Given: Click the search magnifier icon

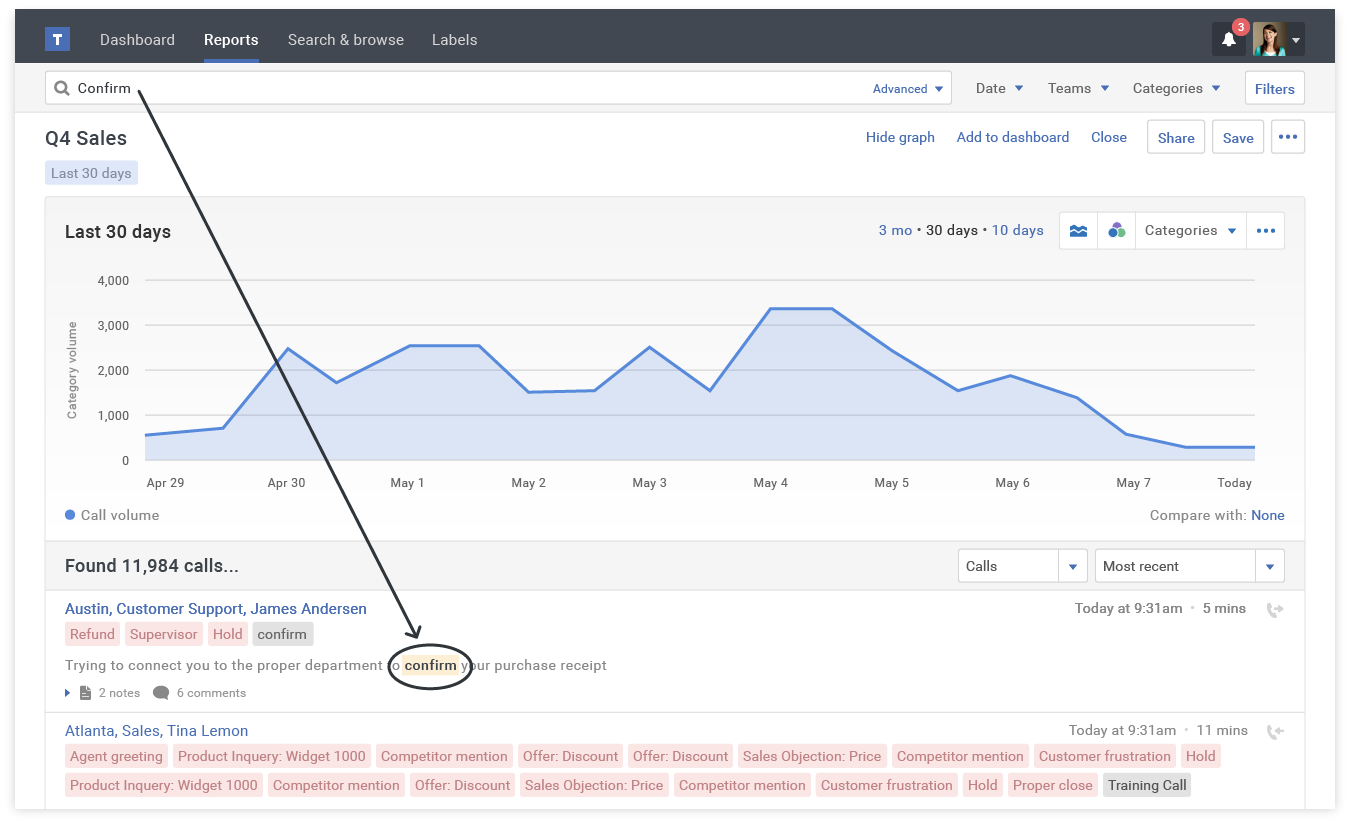Looking at the screenshot, I should [x=62, y=88].
